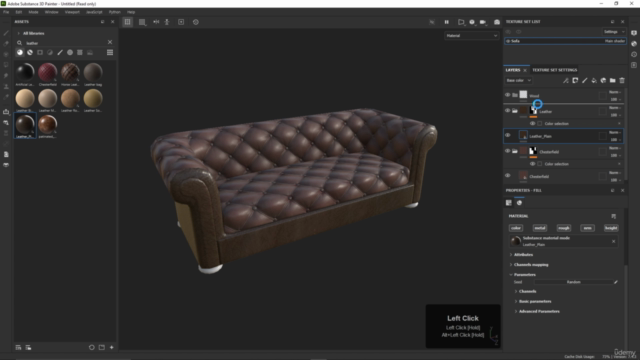Hide the Leather folder layer
The image size is (640, 360).
(508, 111)
